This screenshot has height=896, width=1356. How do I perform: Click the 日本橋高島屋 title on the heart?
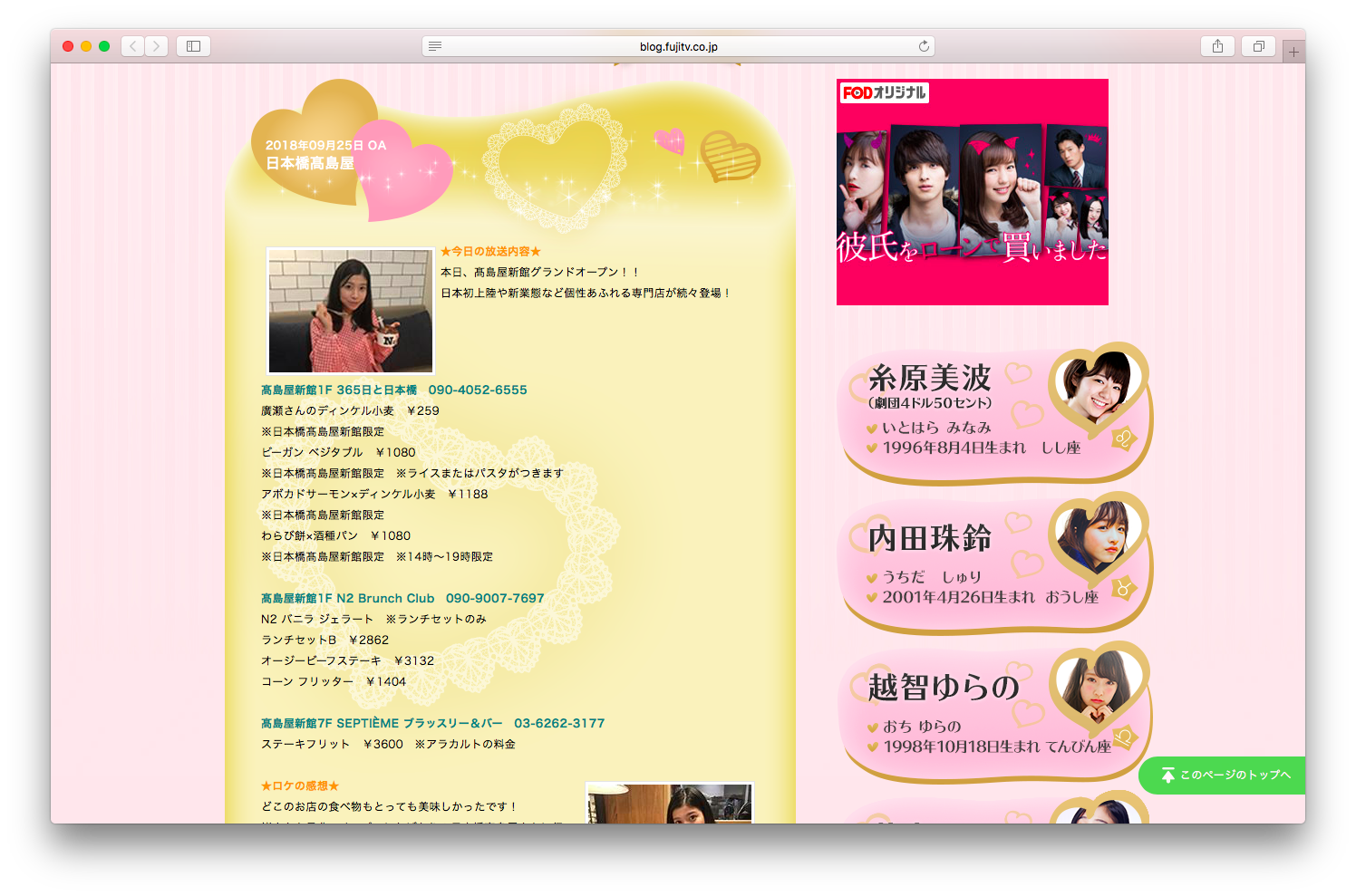point(310,163)
